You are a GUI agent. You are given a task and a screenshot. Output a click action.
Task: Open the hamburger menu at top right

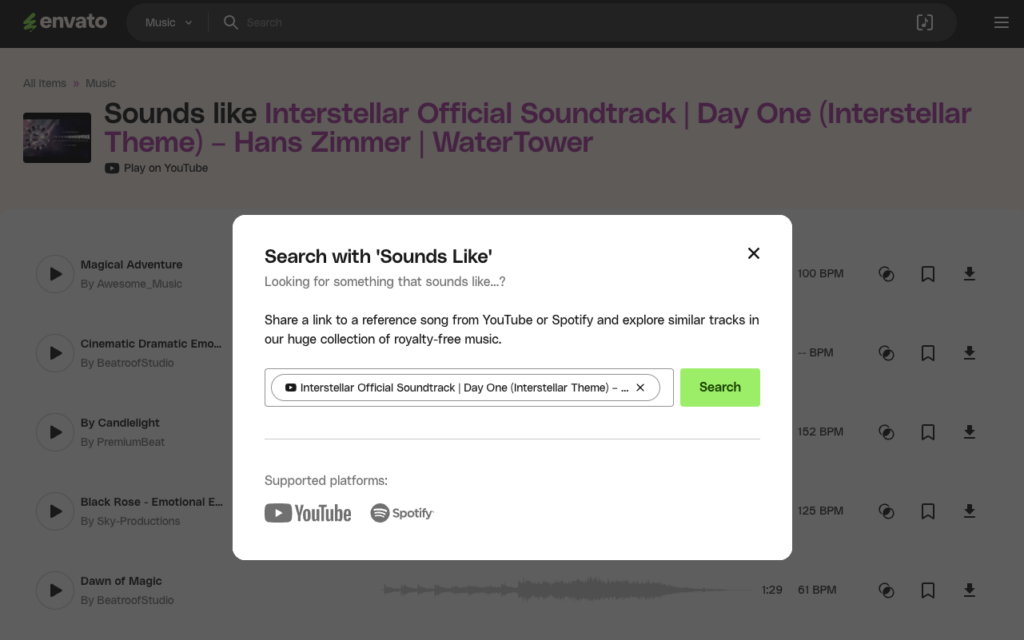pyautogui.click(x=1001, y=21)
